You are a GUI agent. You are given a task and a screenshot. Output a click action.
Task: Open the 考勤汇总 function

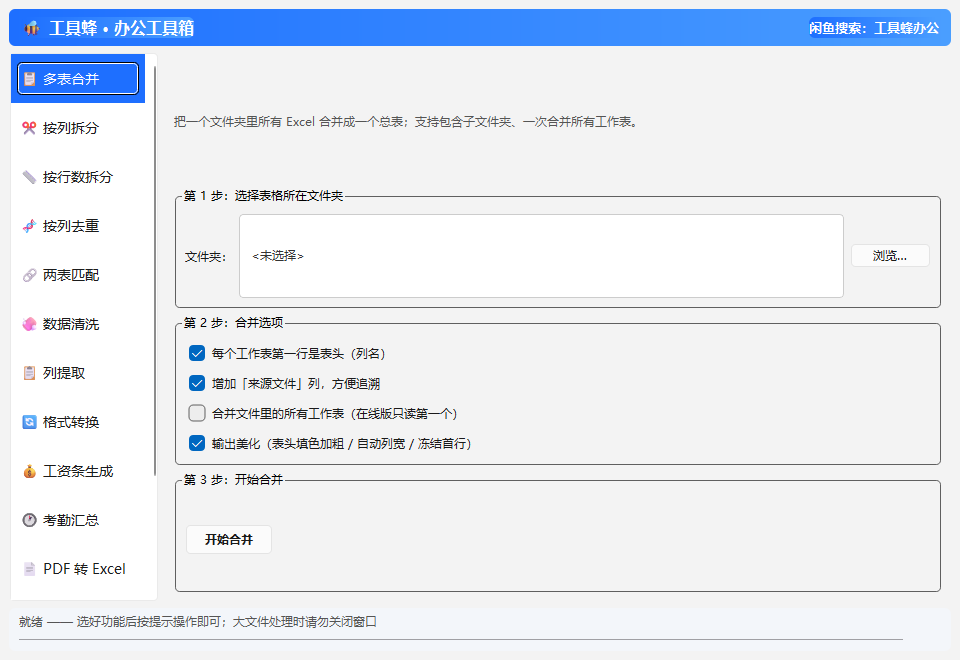point(78,520)
